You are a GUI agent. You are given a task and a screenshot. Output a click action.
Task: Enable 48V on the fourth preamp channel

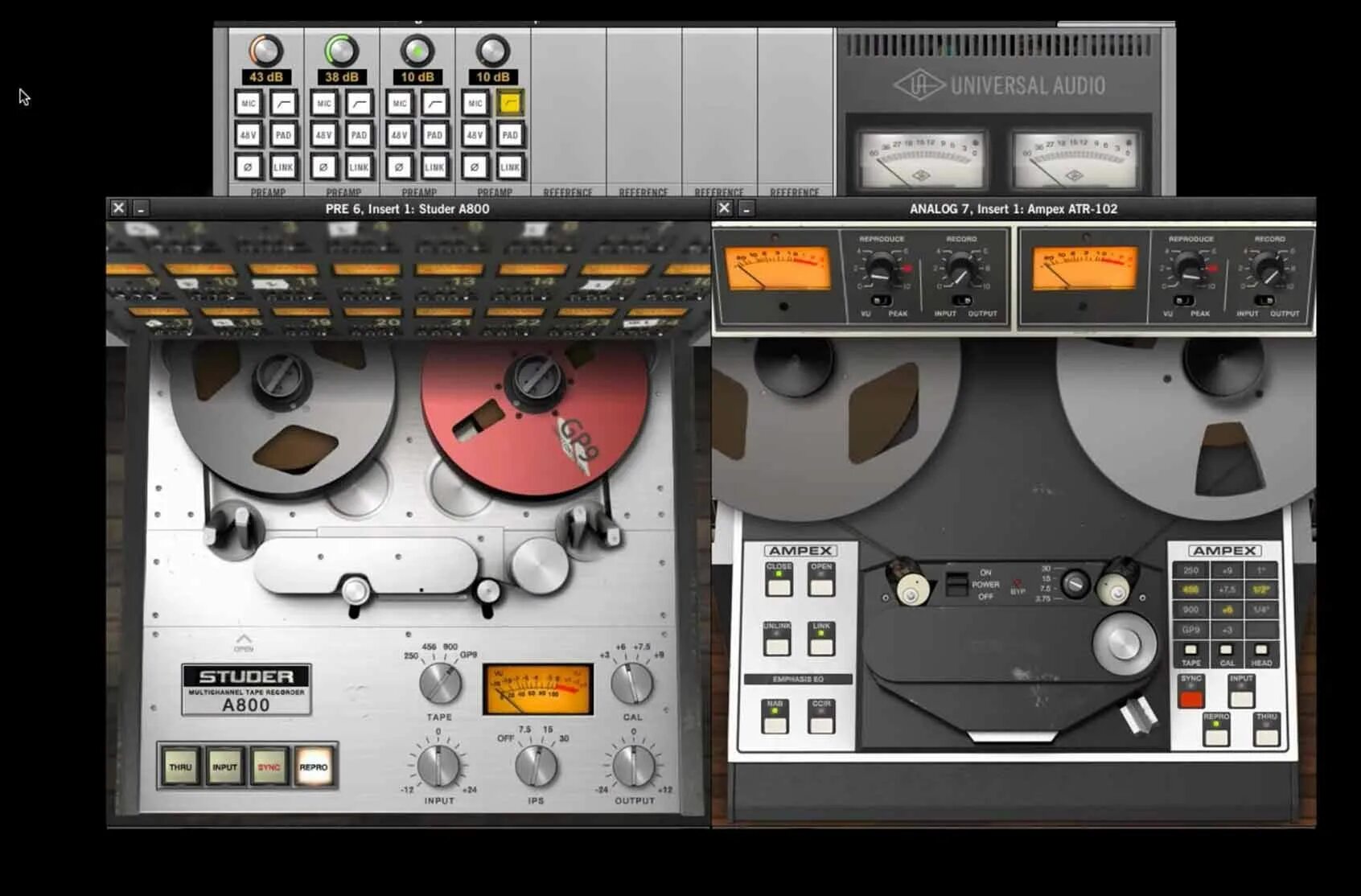click(475, 135)
